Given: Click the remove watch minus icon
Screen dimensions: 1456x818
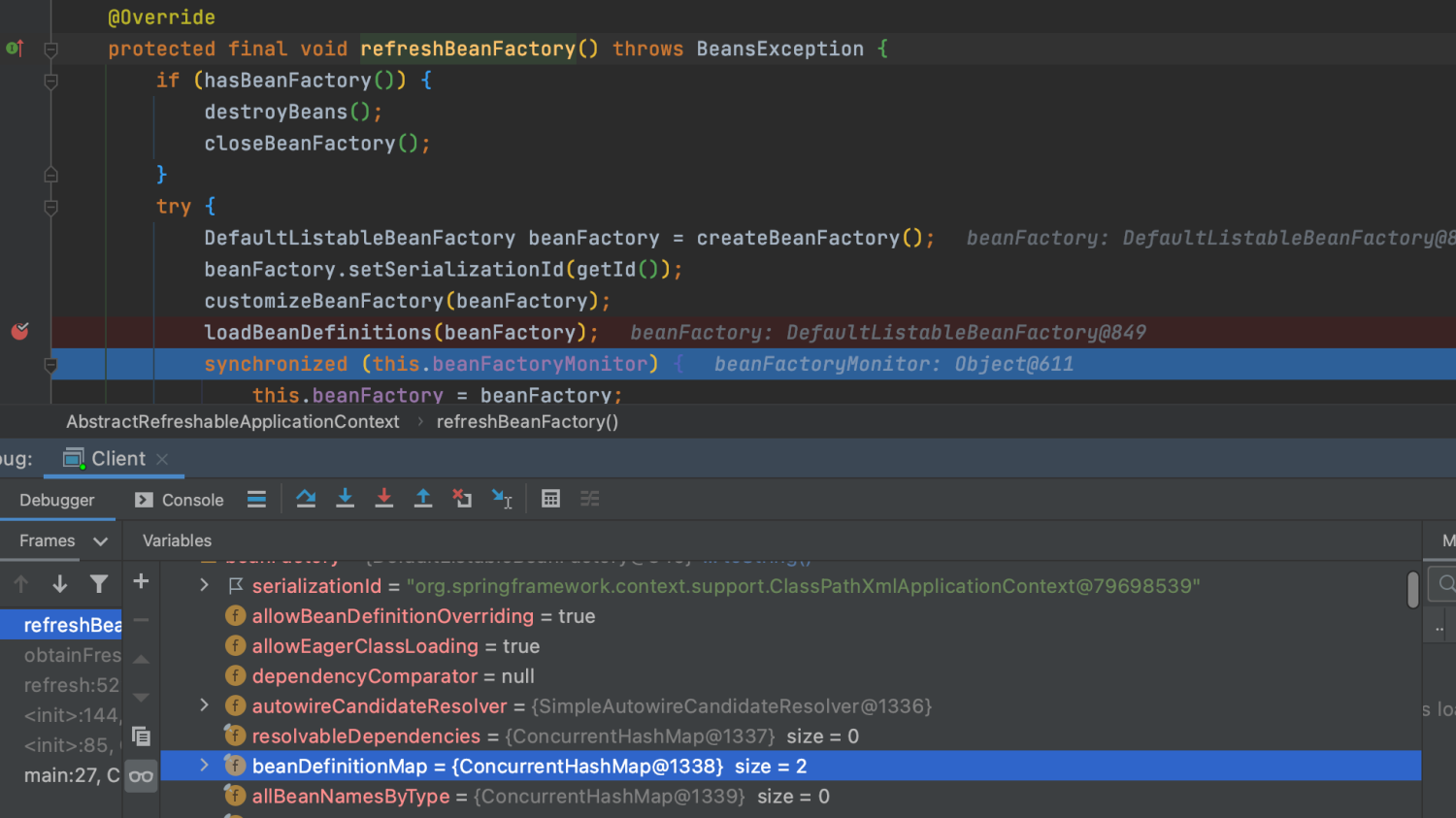Looking at the screenshot, I should pos(141,619).
